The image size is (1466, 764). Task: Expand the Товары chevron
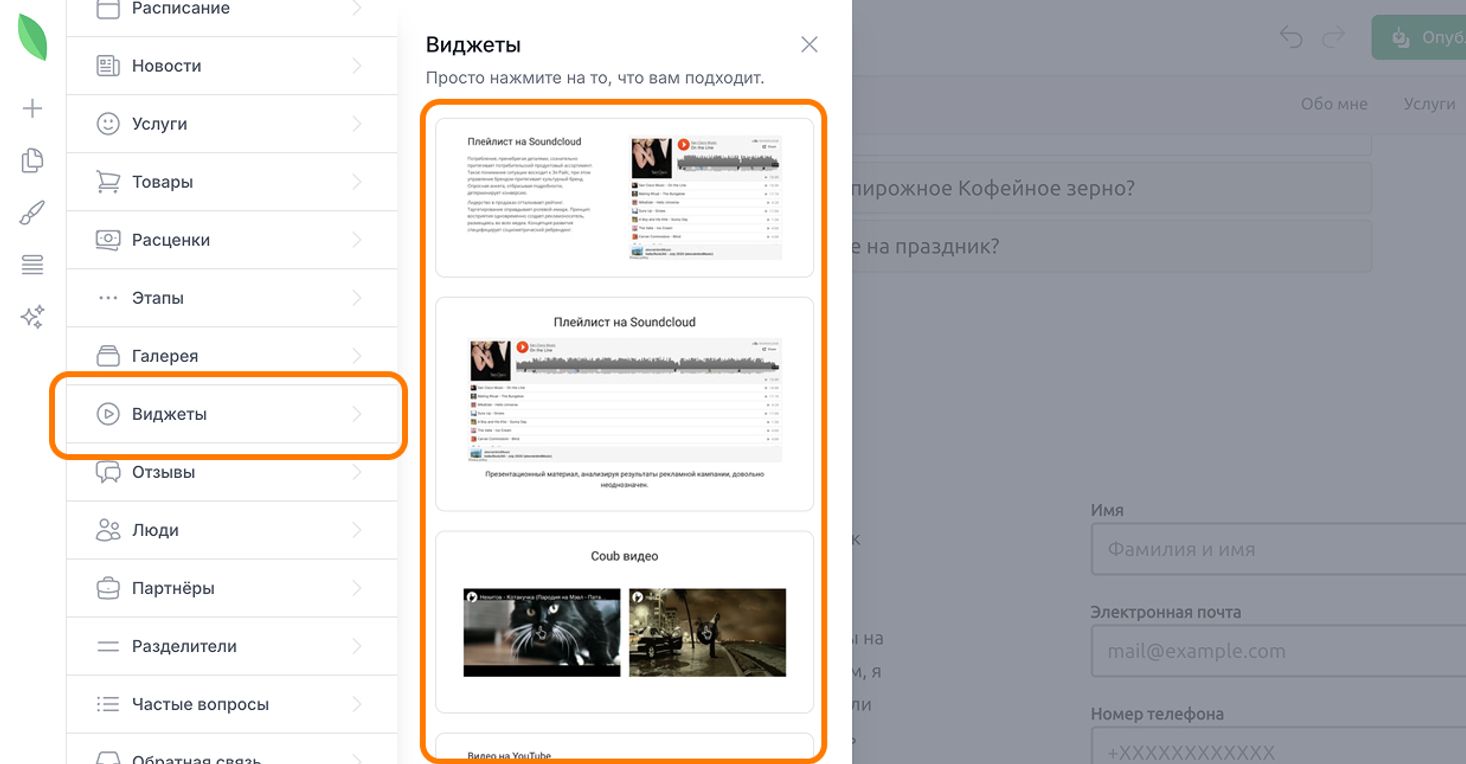tap(357, 182)
